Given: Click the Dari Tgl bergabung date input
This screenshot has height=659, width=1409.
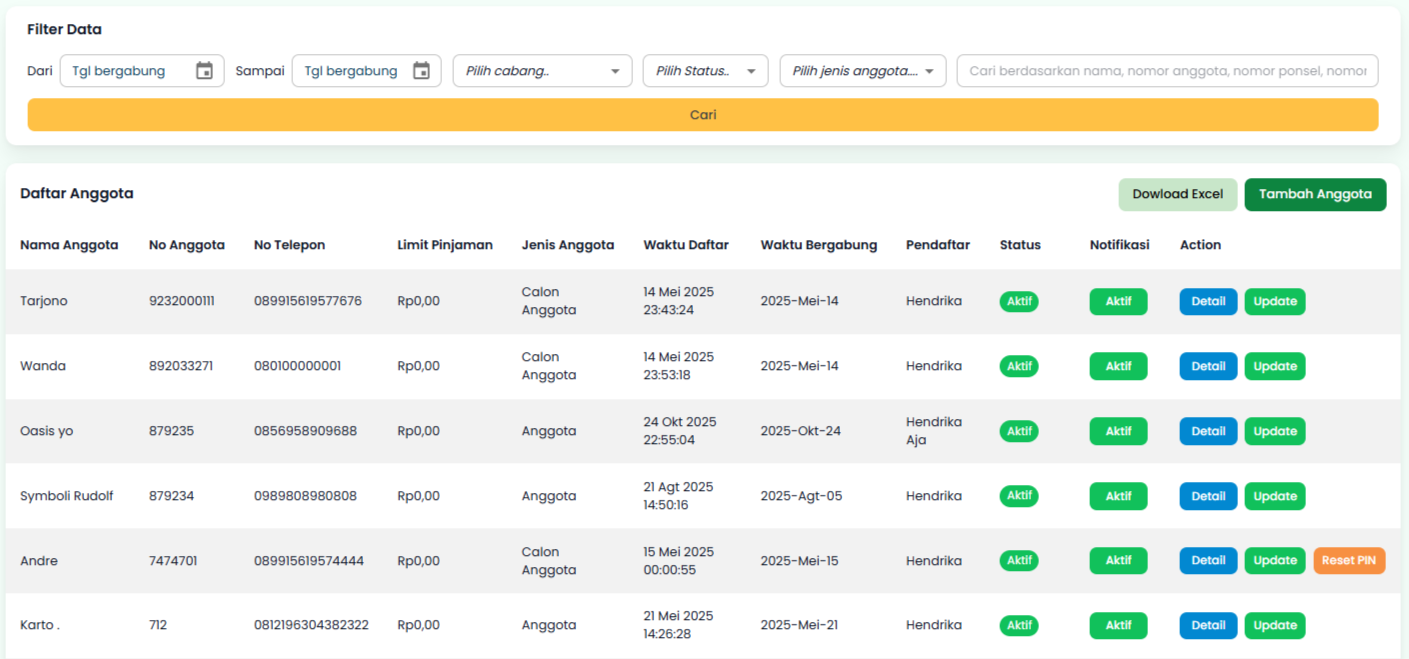Looking at the screenshot, I should tap(125, 71).
